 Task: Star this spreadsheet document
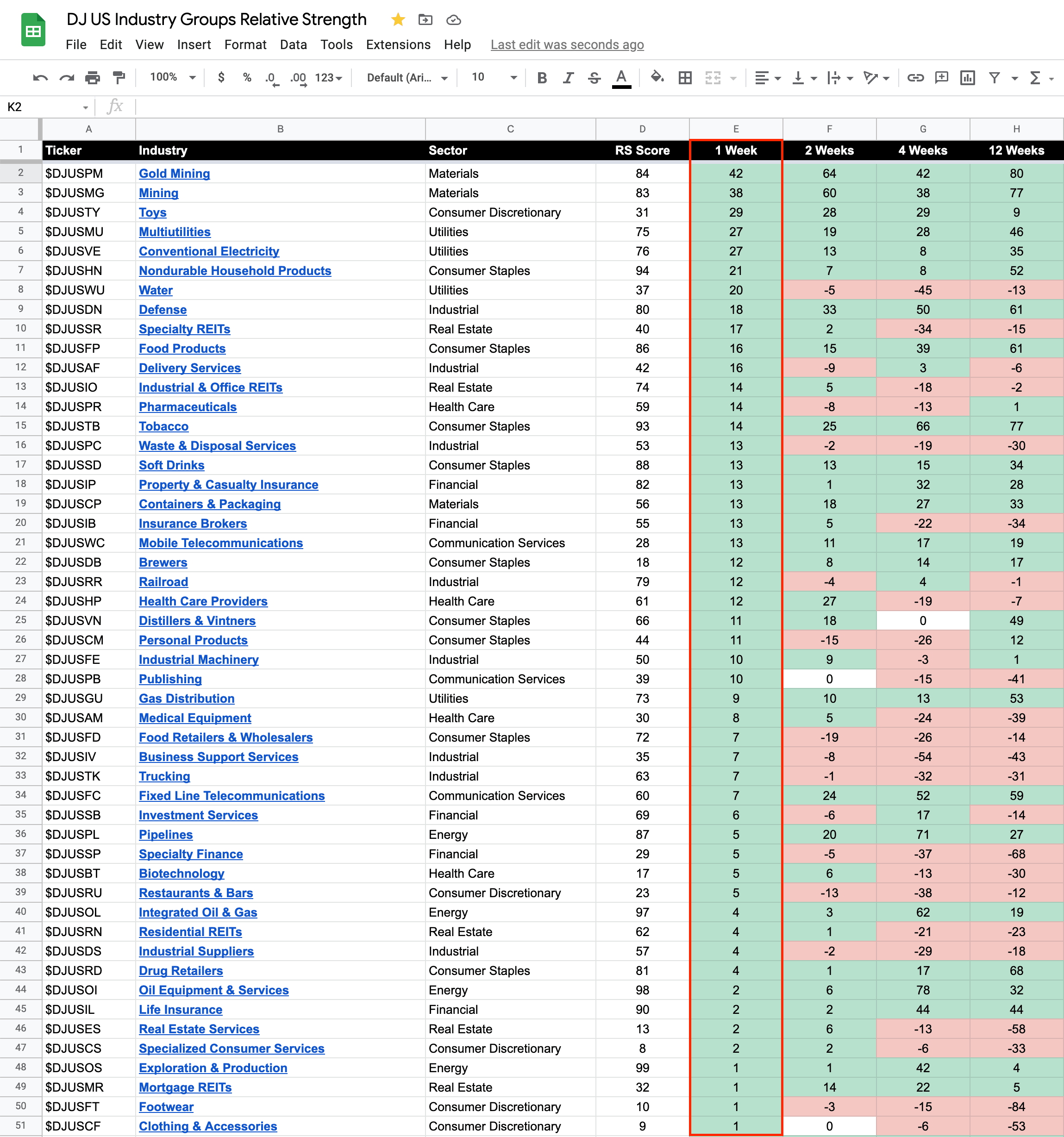point(398,20)
